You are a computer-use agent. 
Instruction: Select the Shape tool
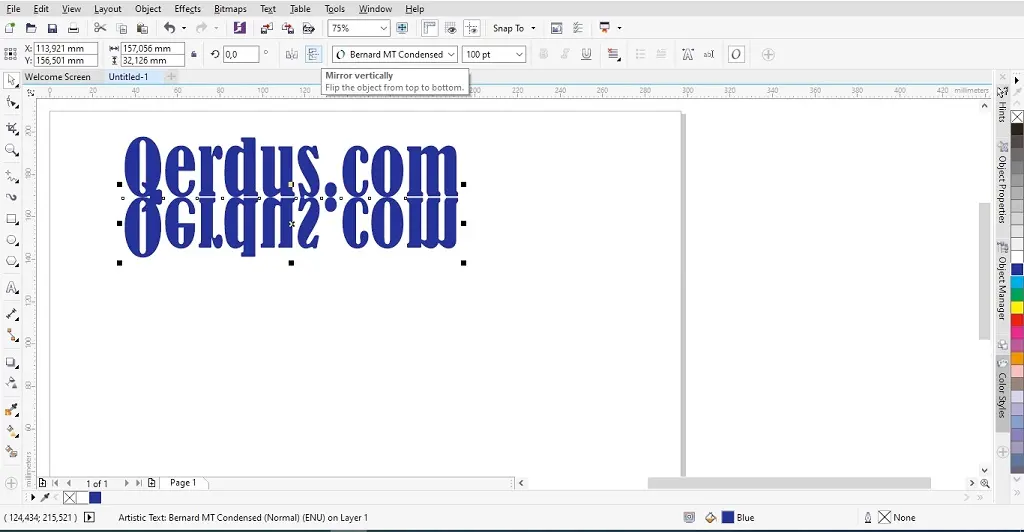11,102
